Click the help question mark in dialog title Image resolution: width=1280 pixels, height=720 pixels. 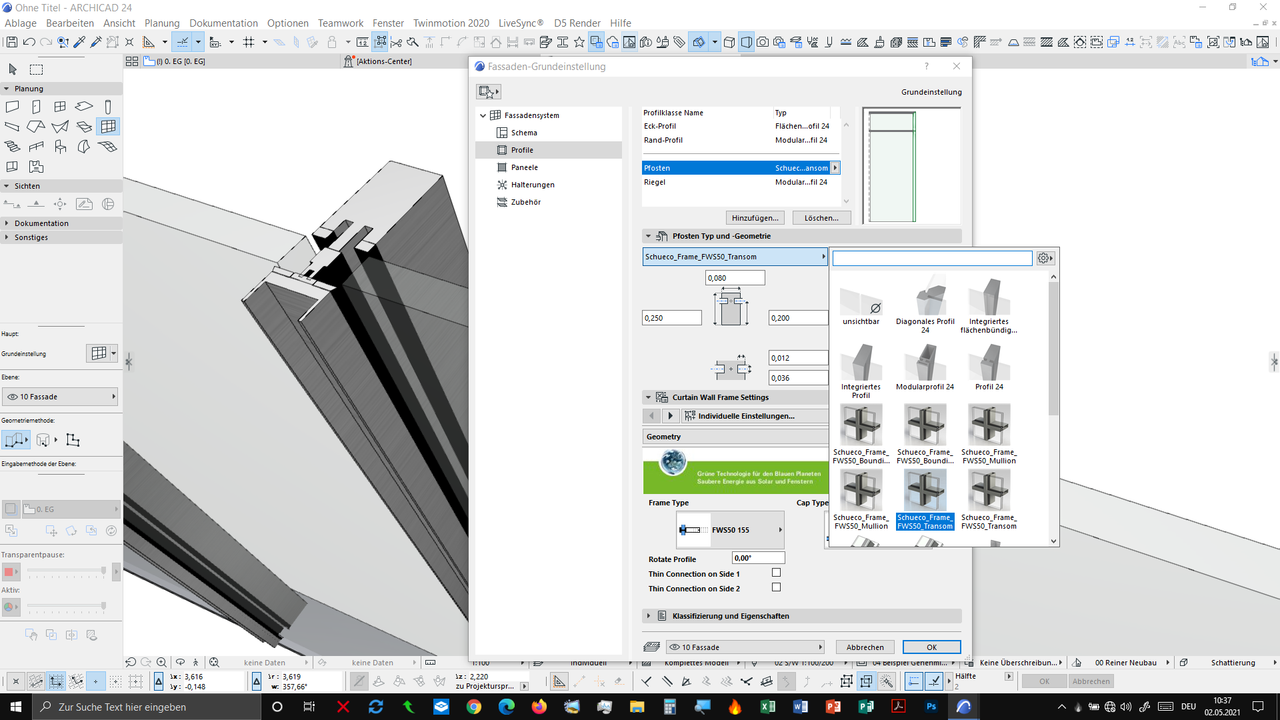click(926, 66)
